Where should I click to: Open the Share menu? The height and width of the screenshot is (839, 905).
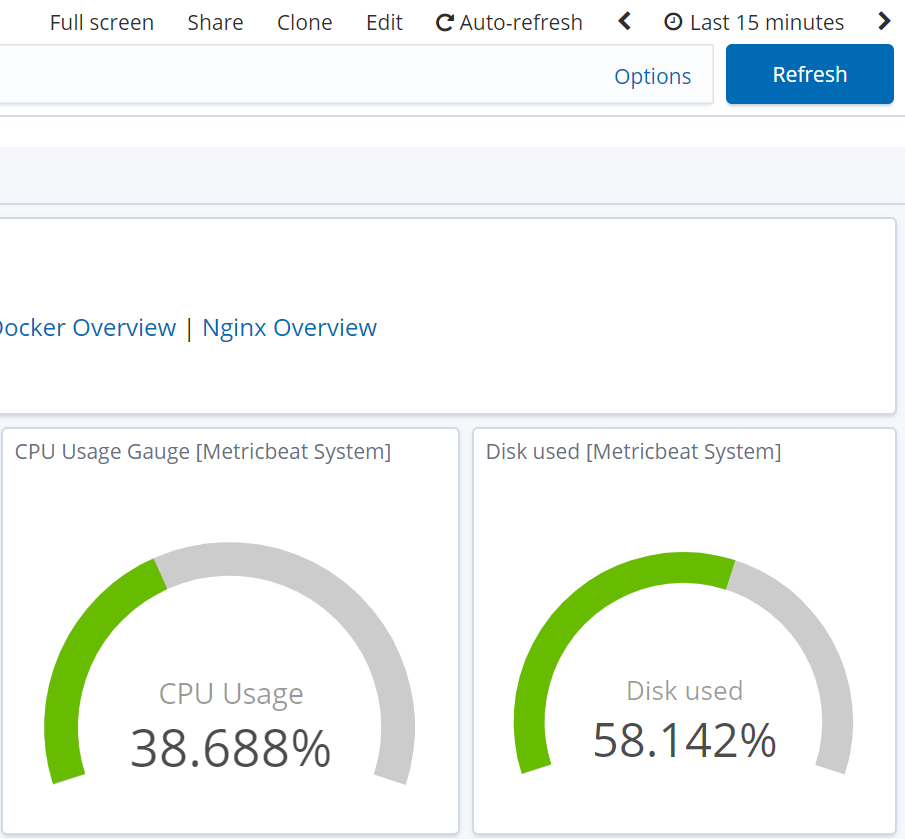pos(215,22)
